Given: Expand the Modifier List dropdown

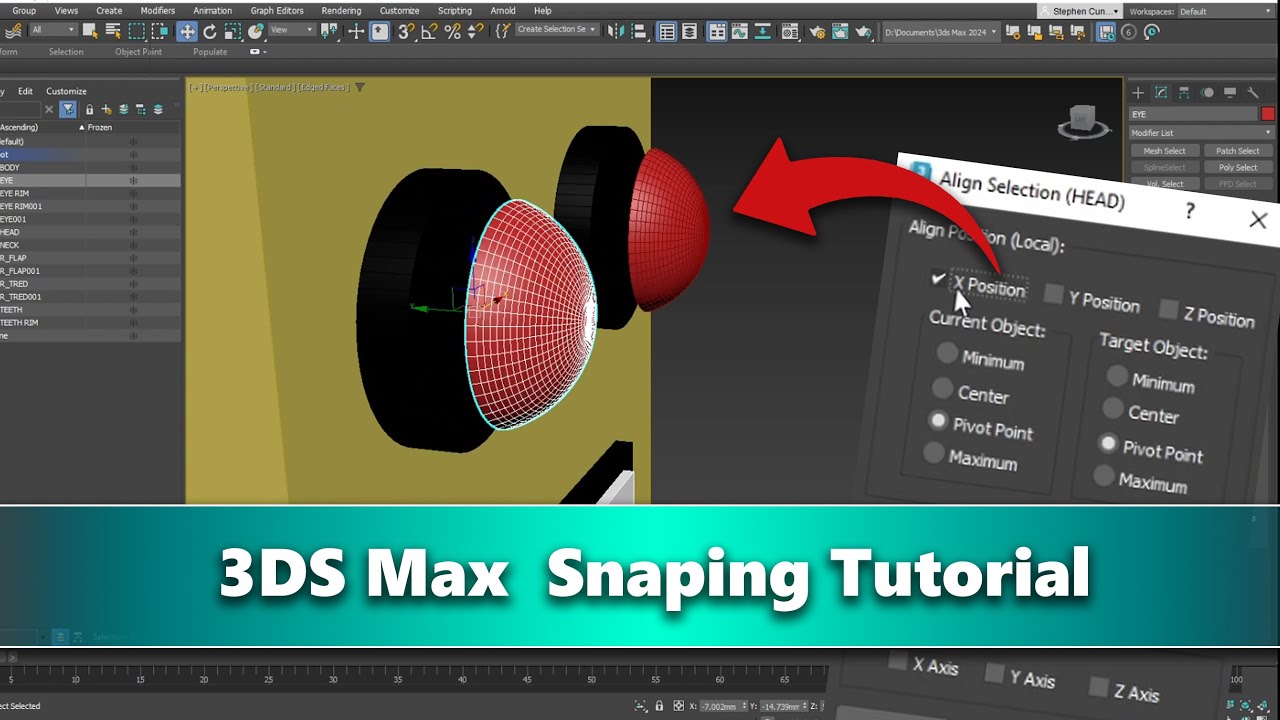Looking at the screenshot, I should 1202,133.
